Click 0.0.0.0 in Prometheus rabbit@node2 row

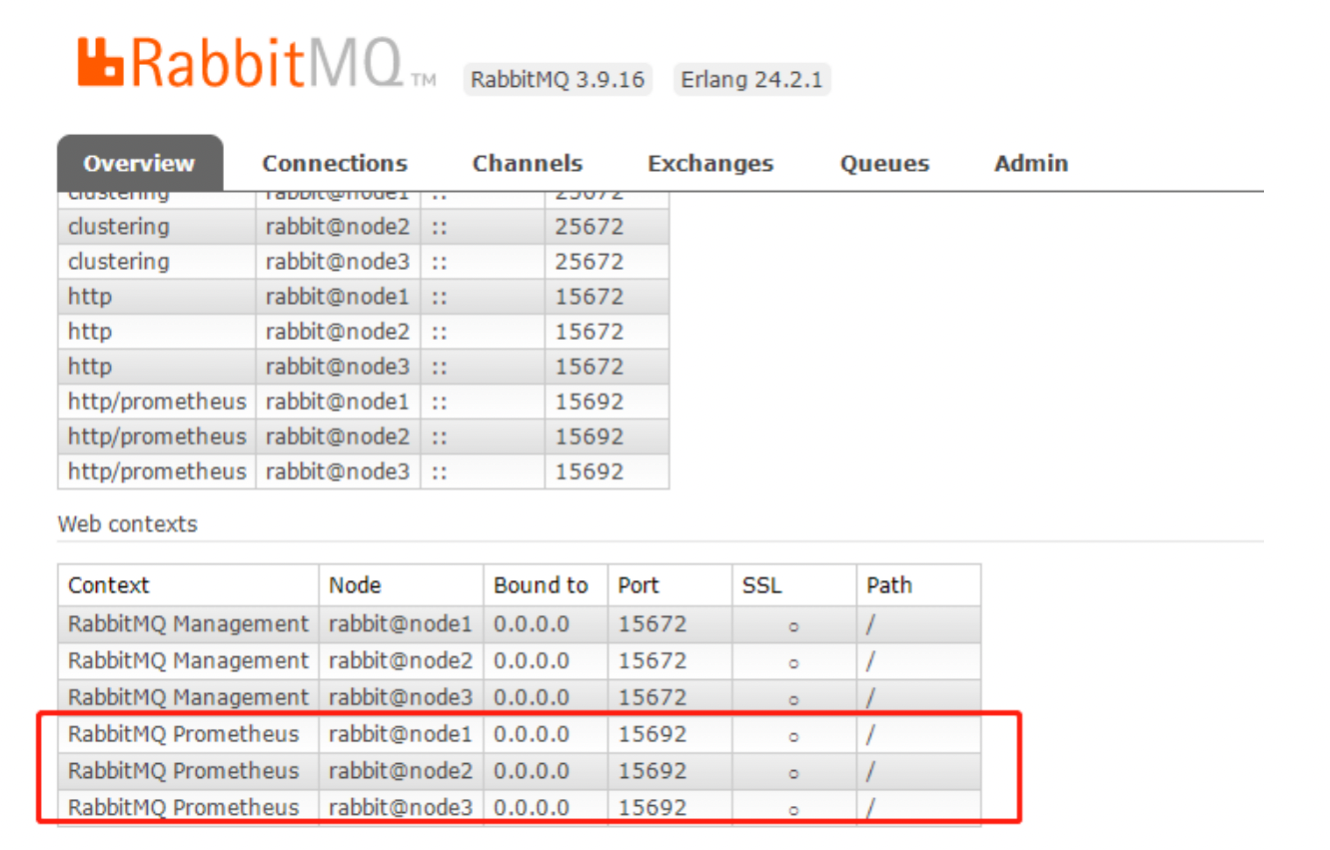tap(531, 771)
